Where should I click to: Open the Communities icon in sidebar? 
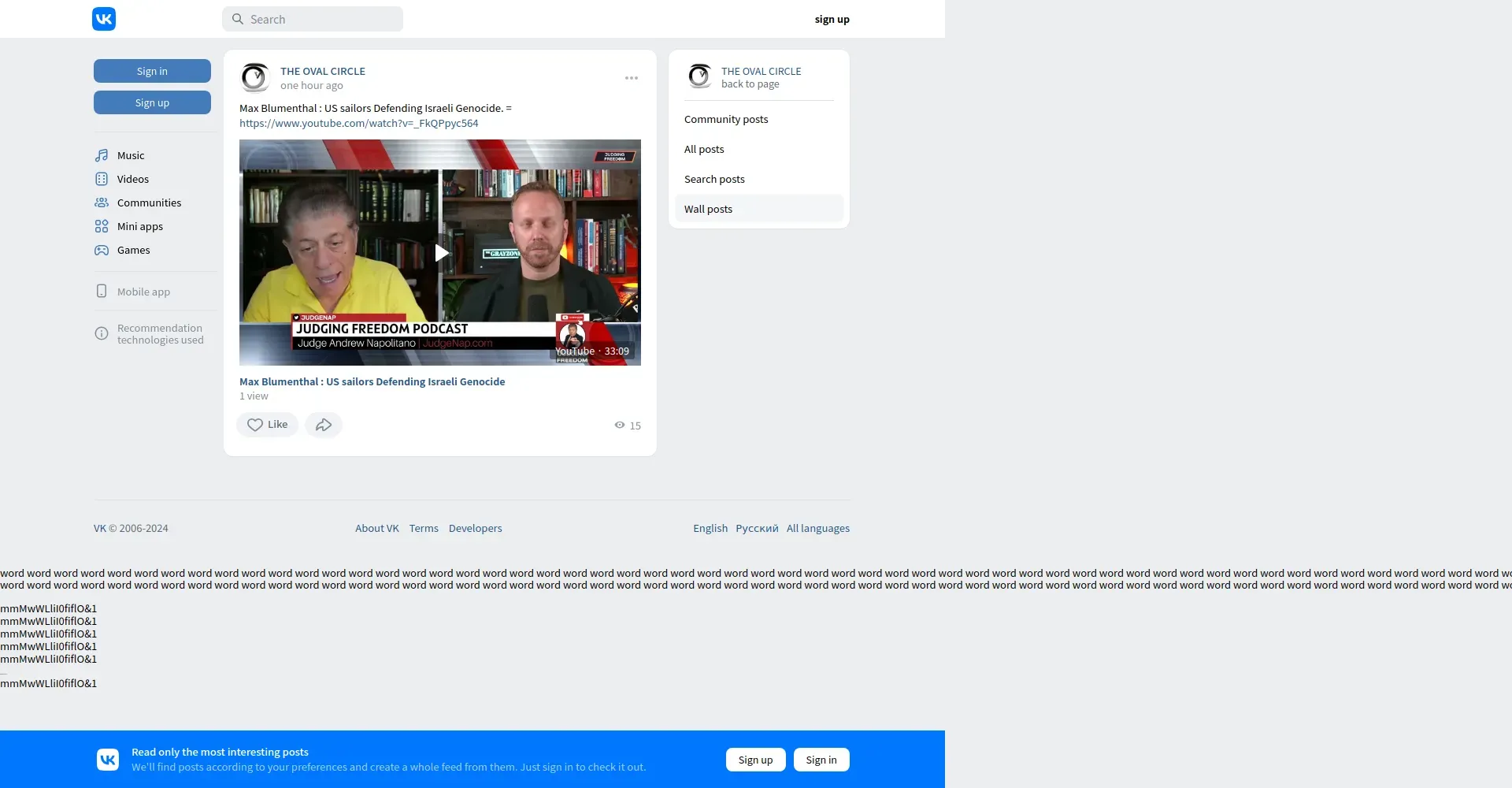click(102, 203)
